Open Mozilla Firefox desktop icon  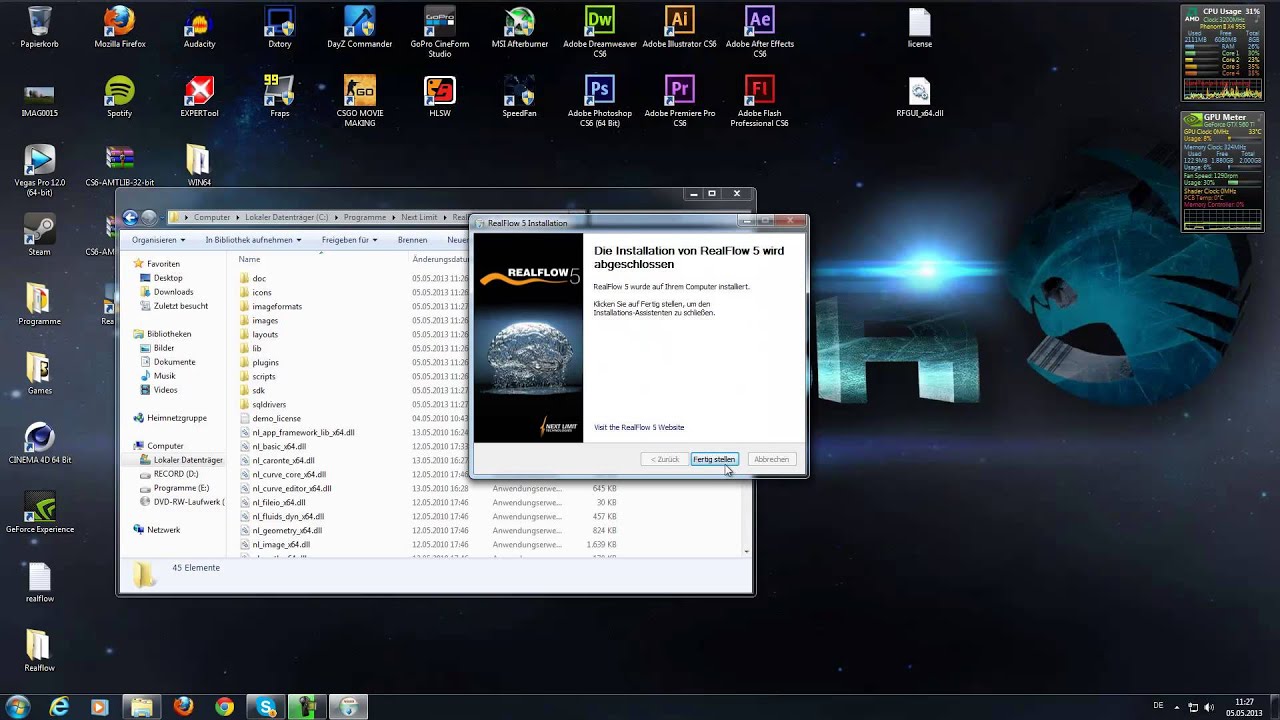pyautogui.click(x=120, y=28)
